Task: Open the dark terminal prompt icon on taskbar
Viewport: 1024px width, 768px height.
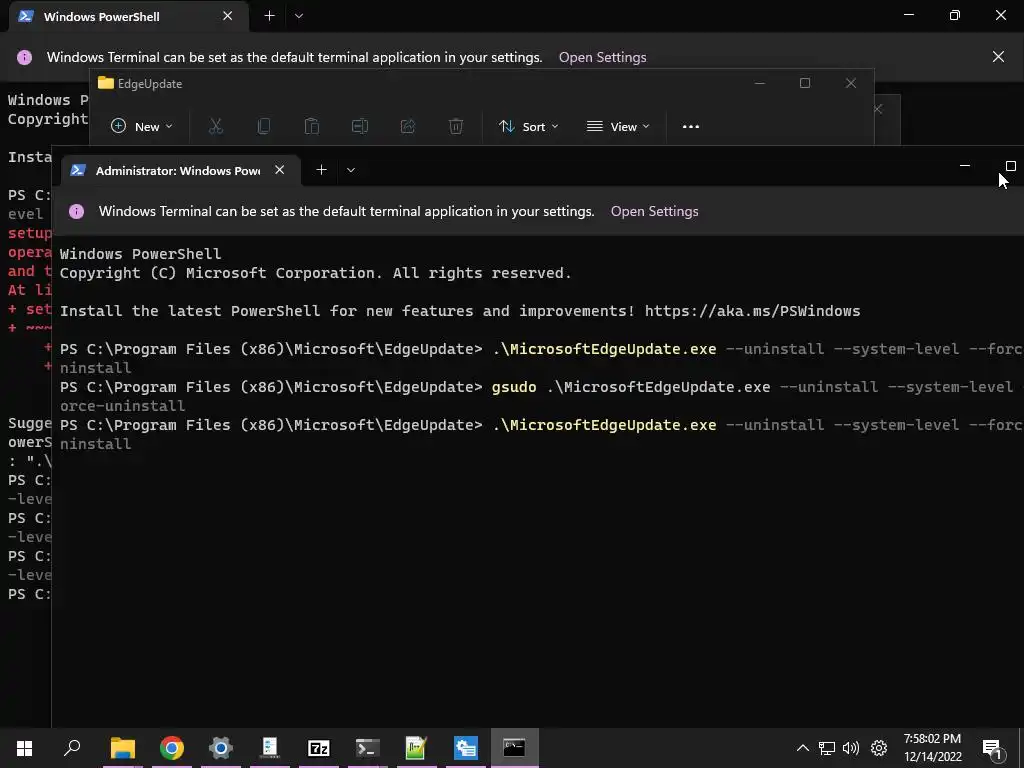Action: pyautogui.click(x=368, y=748)
